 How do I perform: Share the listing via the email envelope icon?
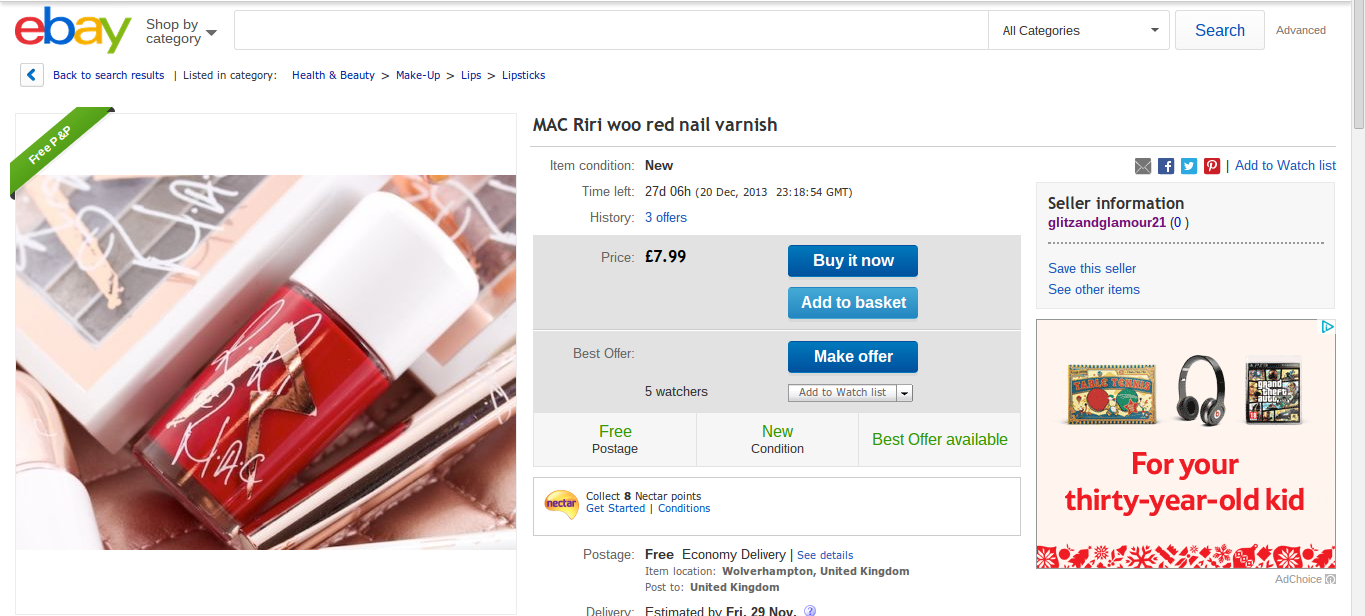(1143, 166)
